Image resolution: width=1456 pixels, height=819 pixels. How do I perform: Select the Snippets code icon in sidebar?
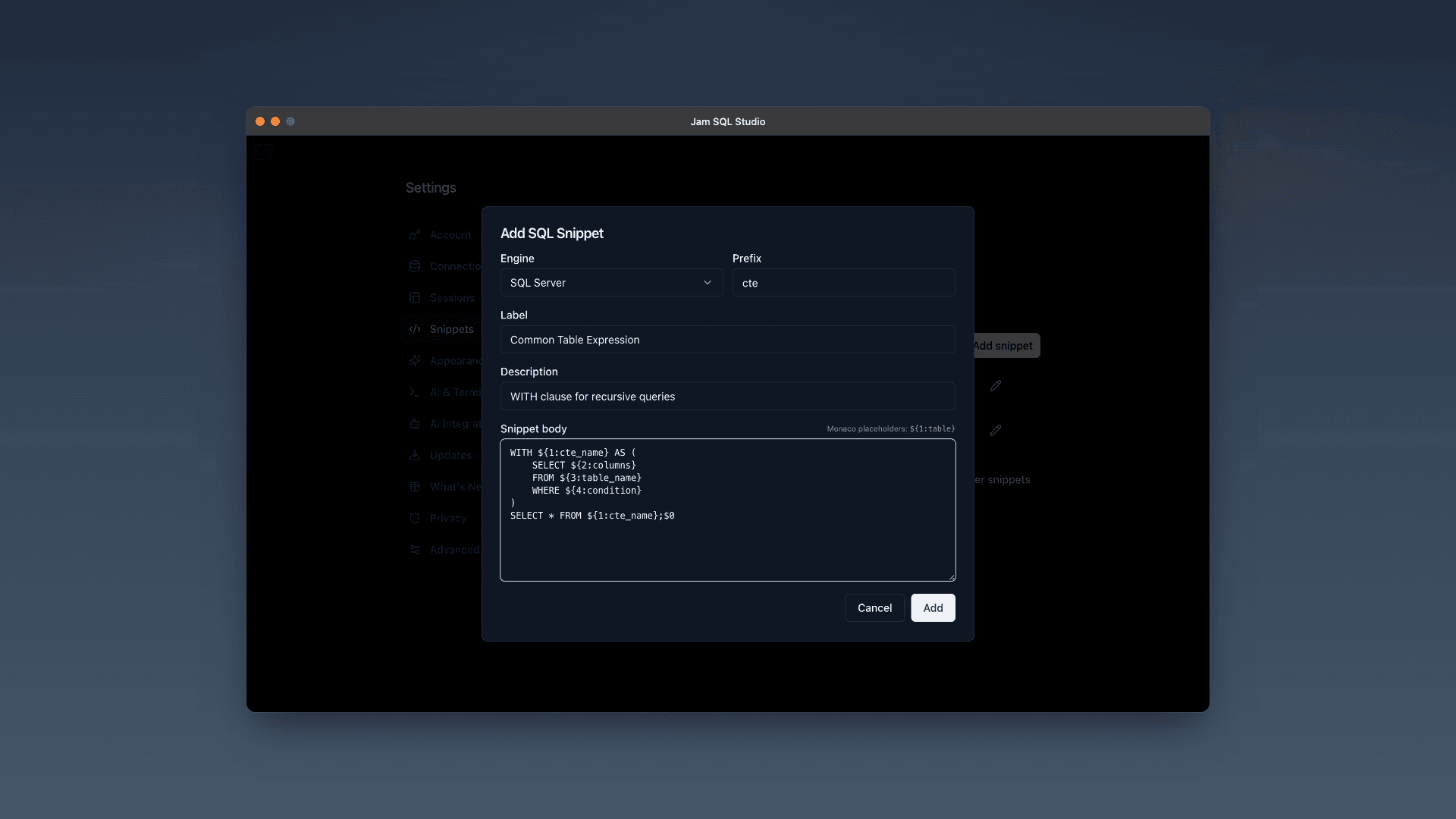point(415,329)
